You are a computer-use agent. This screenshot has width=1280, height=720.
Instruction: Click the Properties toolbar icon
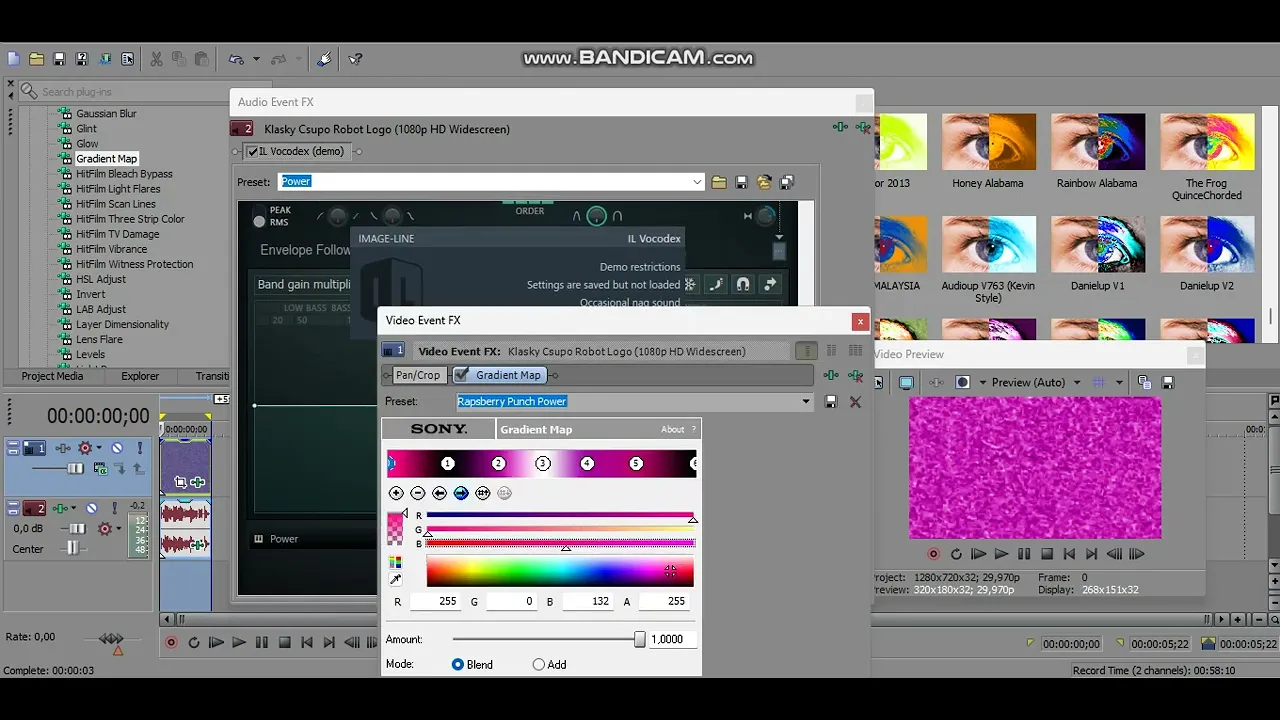point(127,59)
